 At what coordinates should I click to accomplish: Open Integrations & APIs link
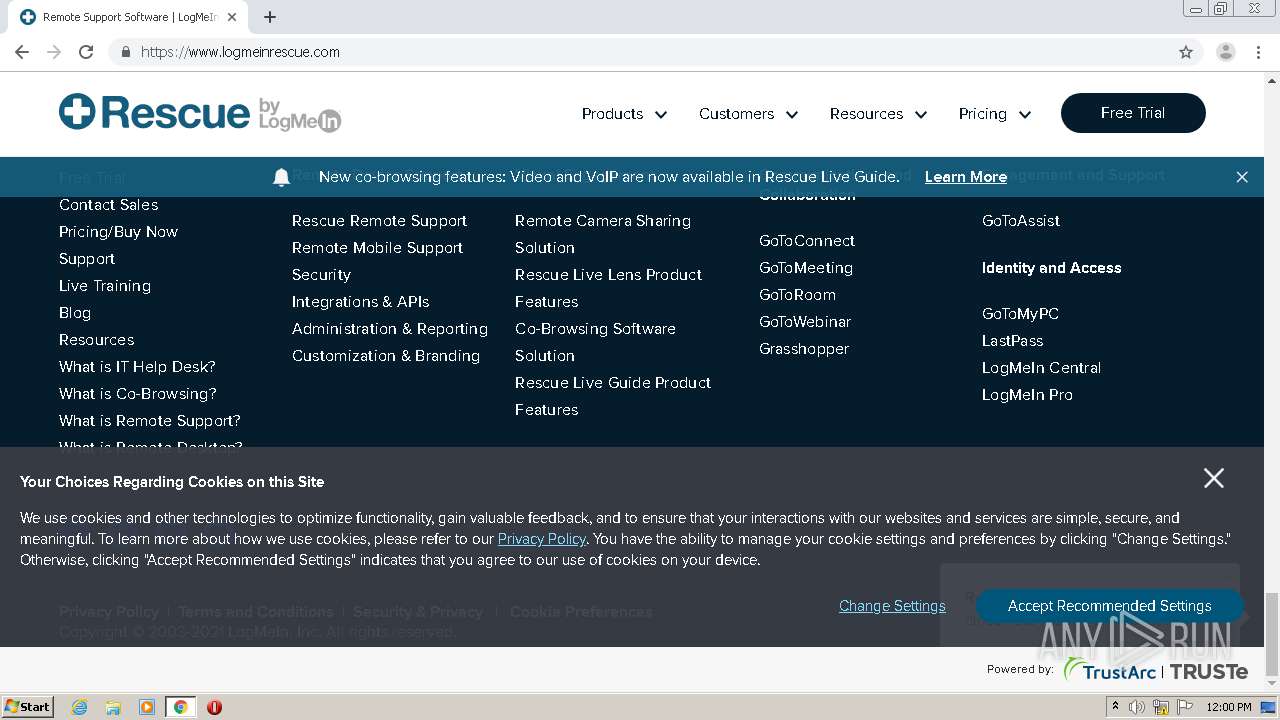pyautogui.click(x=360, y=302)
